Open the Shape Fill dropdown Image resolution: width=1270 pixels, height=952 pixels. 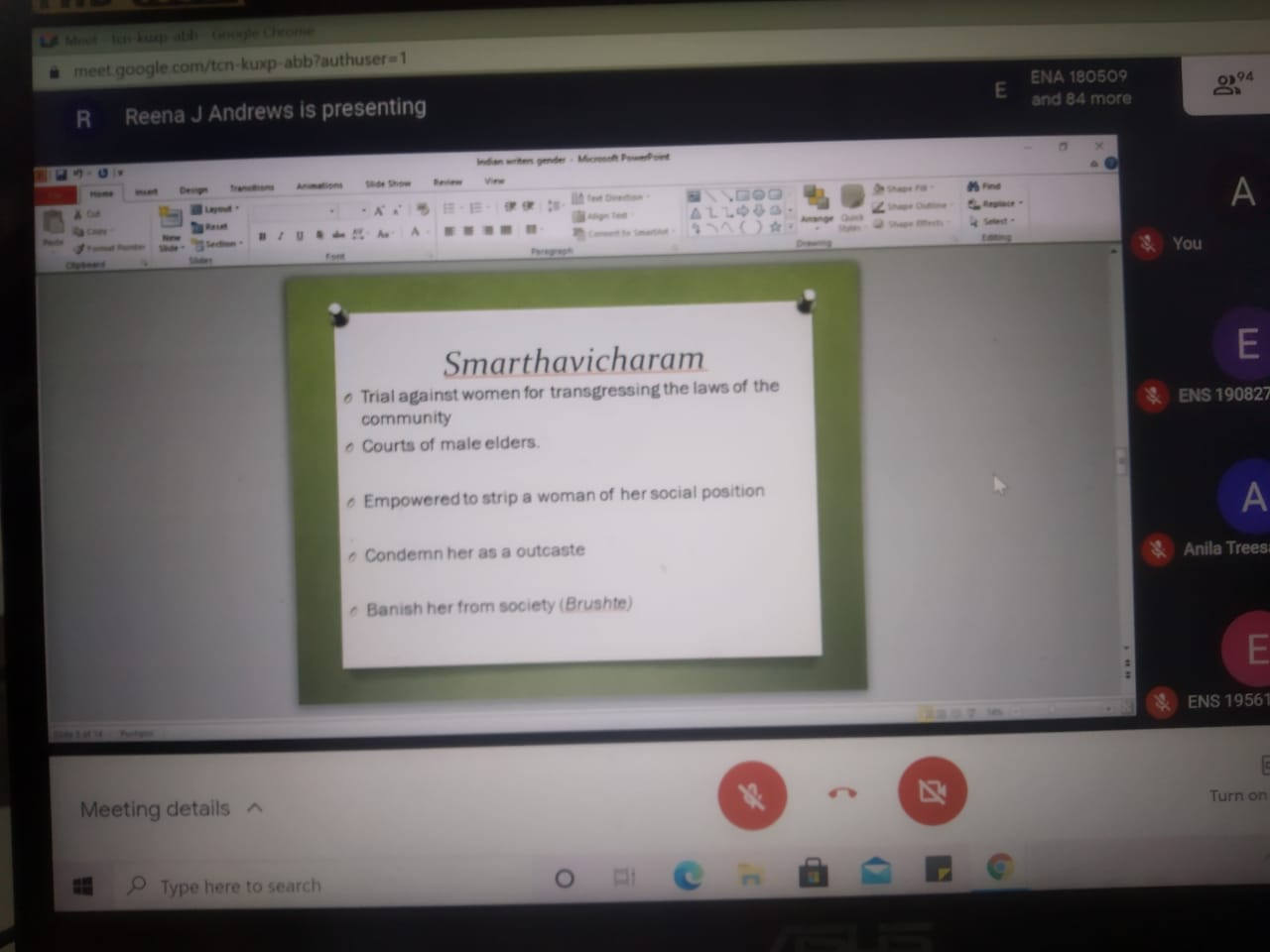[x=903, y=188]
